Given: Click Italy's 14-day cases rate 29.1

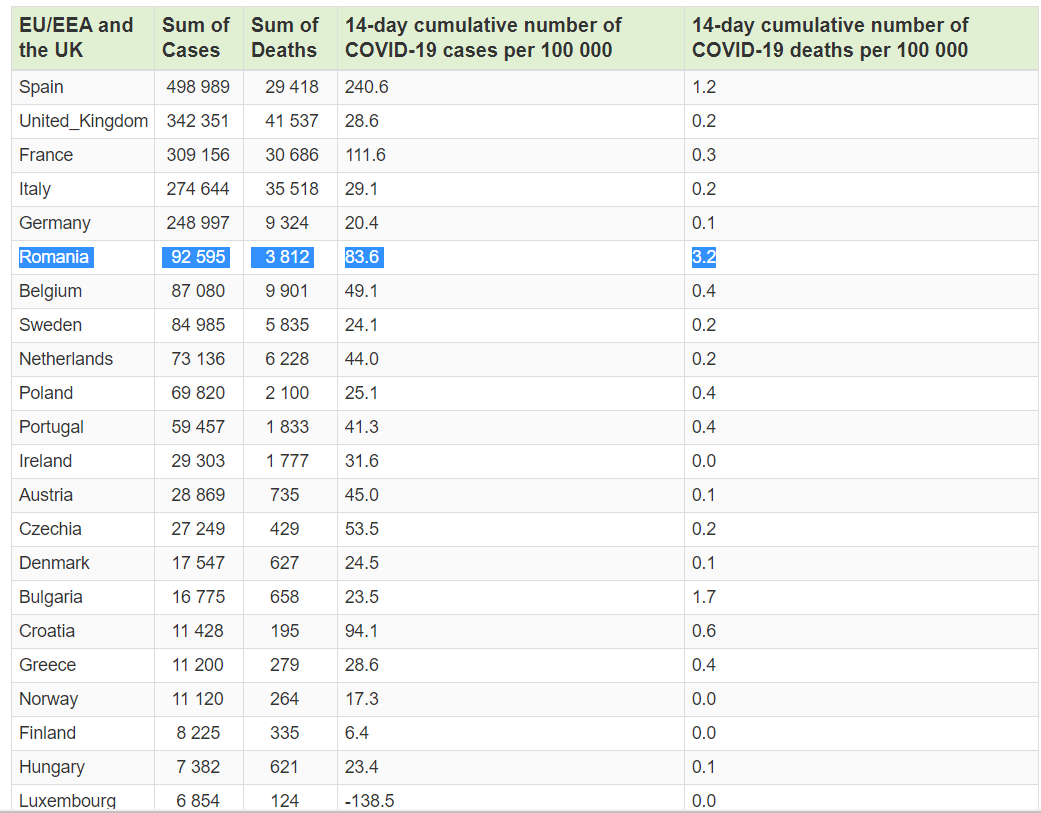Looking at the screenshot, I should coord(361,189).
